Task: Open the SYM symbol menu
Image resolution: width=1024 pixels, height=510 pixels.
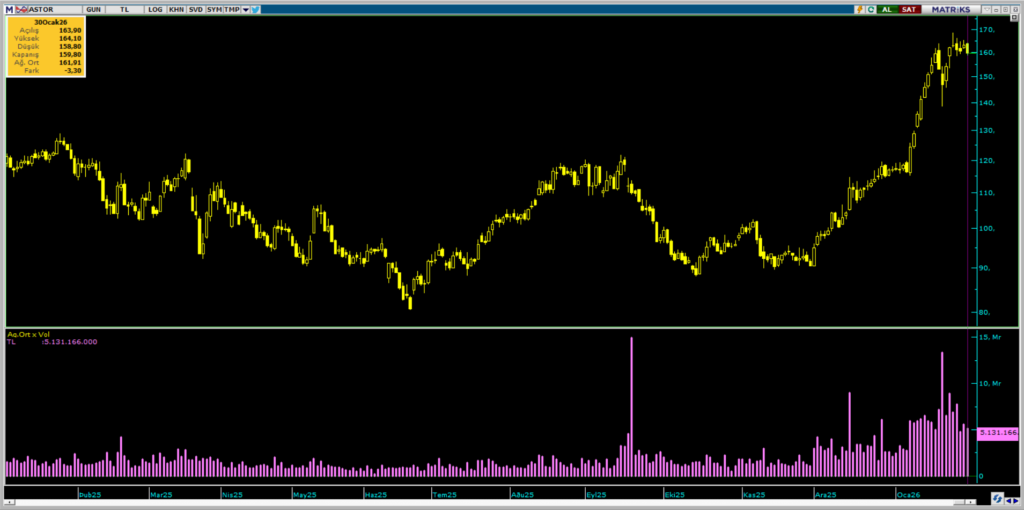Action: (x=214, y=9)
